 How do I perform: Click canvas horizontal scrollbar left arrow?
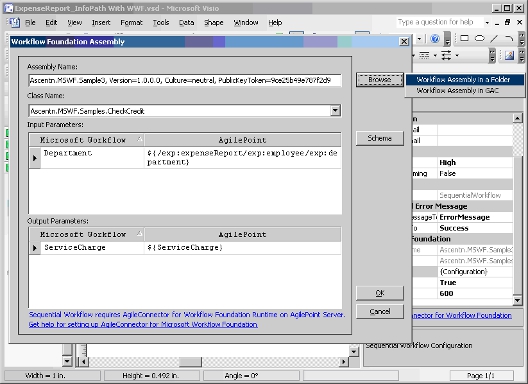[x=84, y=362]
